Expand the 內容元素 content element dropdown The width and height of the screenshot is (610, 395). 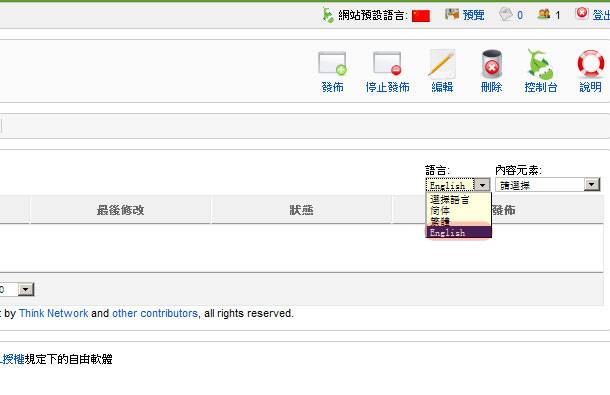(x=548, y=185)
